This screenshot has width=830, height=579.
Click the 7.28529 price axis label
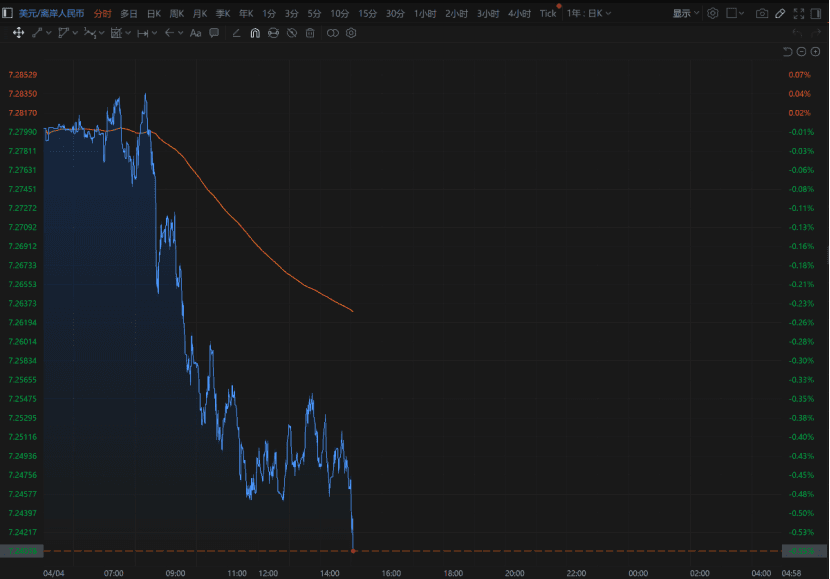(23, 75)
